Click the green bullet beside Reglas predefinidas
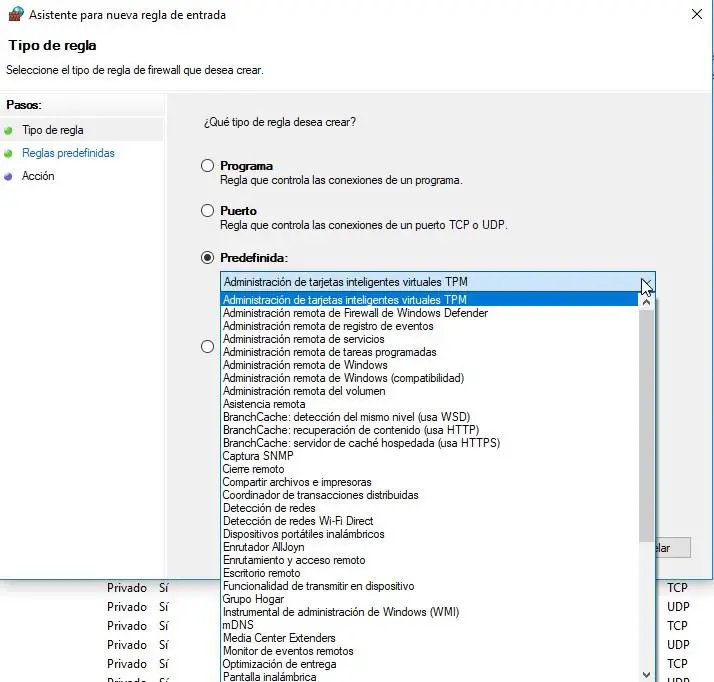This screenshot has height=682, width=714. point(8,153)
